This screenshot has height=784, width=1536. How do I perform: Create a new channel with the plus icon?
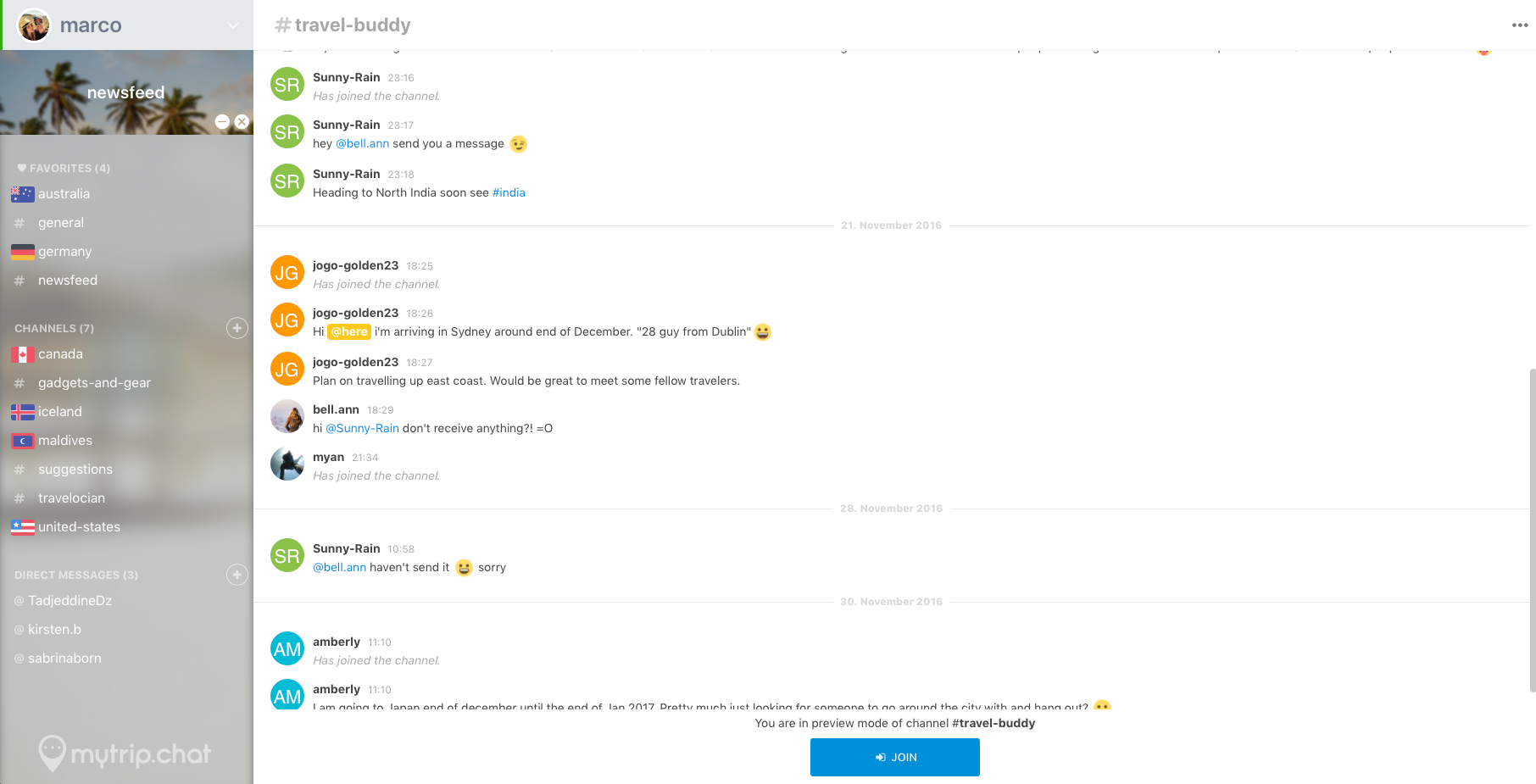tap(237, 328)
